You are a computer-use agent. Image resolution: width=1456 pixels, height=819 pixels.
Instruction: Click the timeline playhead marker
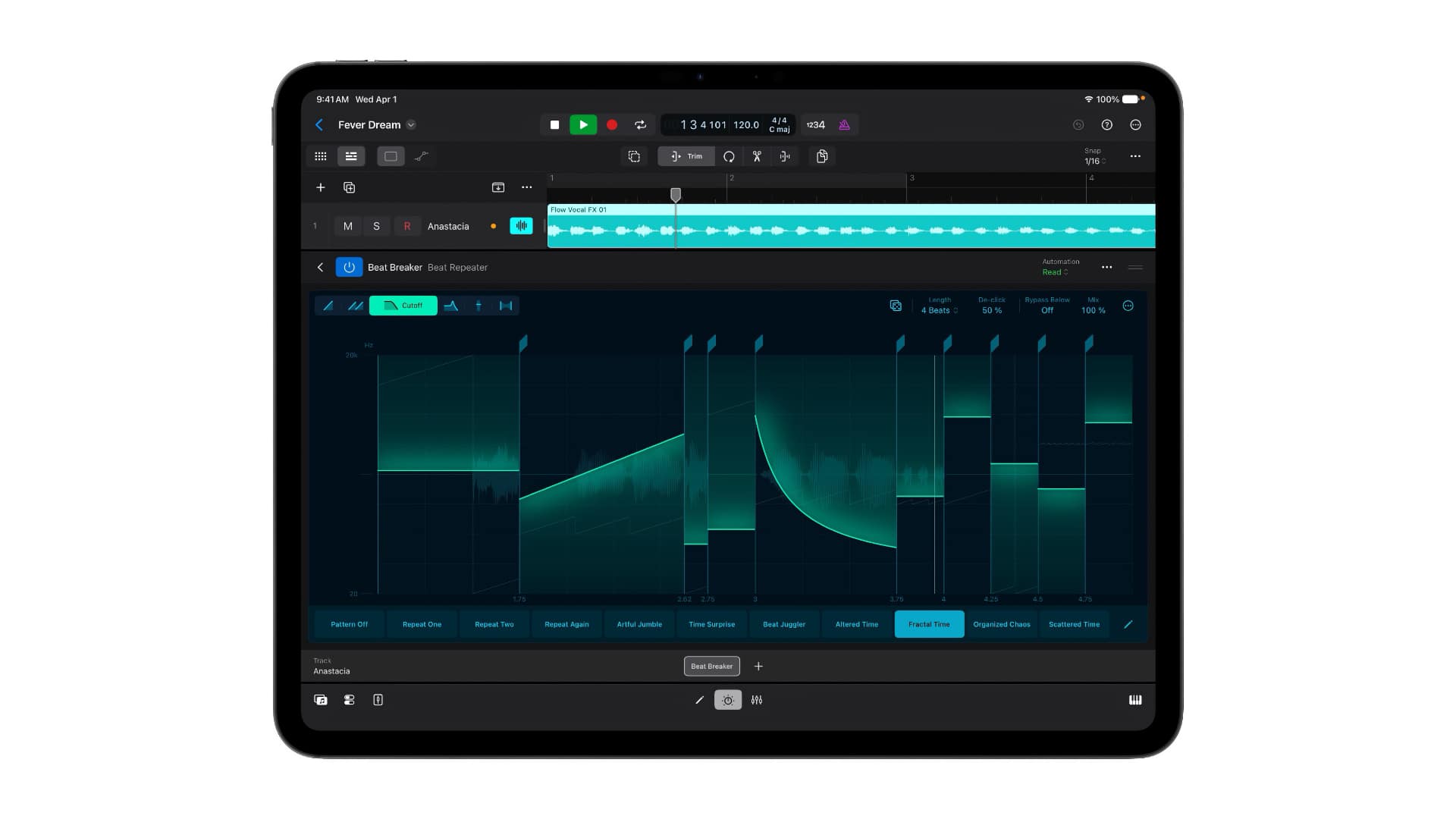[x=676, y=195]
